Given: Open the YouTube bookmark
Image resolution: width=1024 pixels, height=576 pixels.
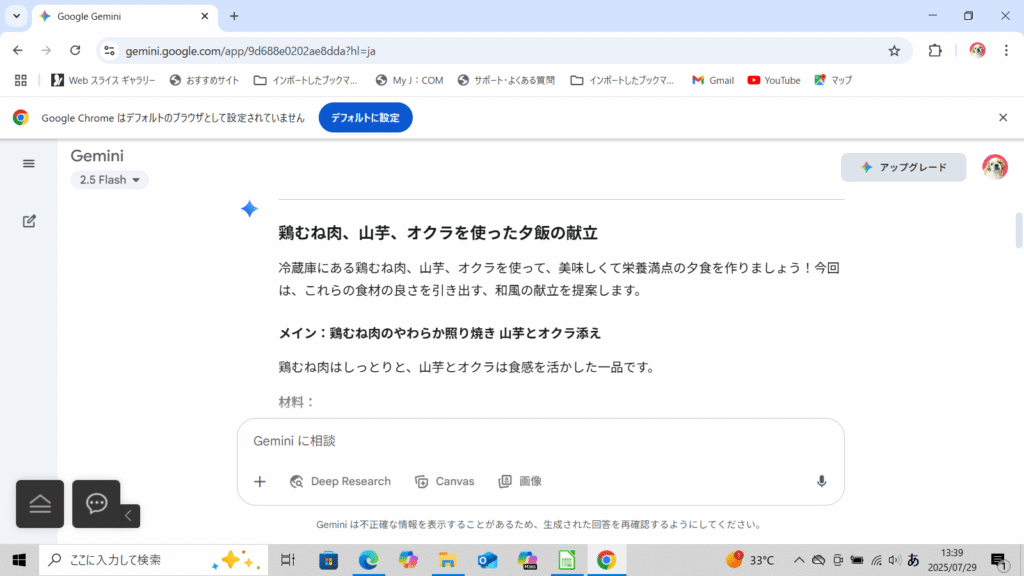Looking at the screenshot, I should 774,80.
